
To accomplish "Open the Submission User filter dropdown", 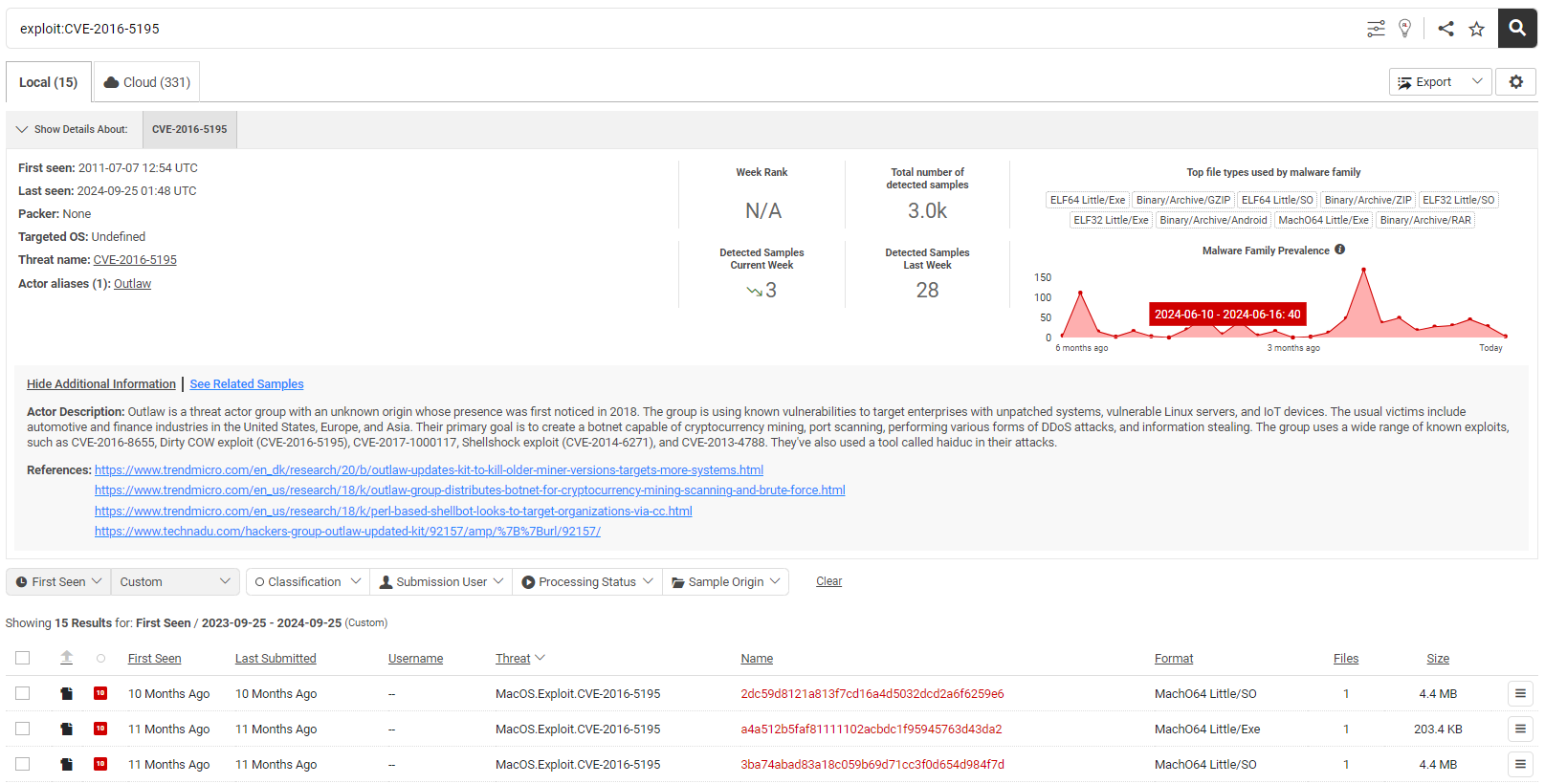I will click(x=441, y=581).
